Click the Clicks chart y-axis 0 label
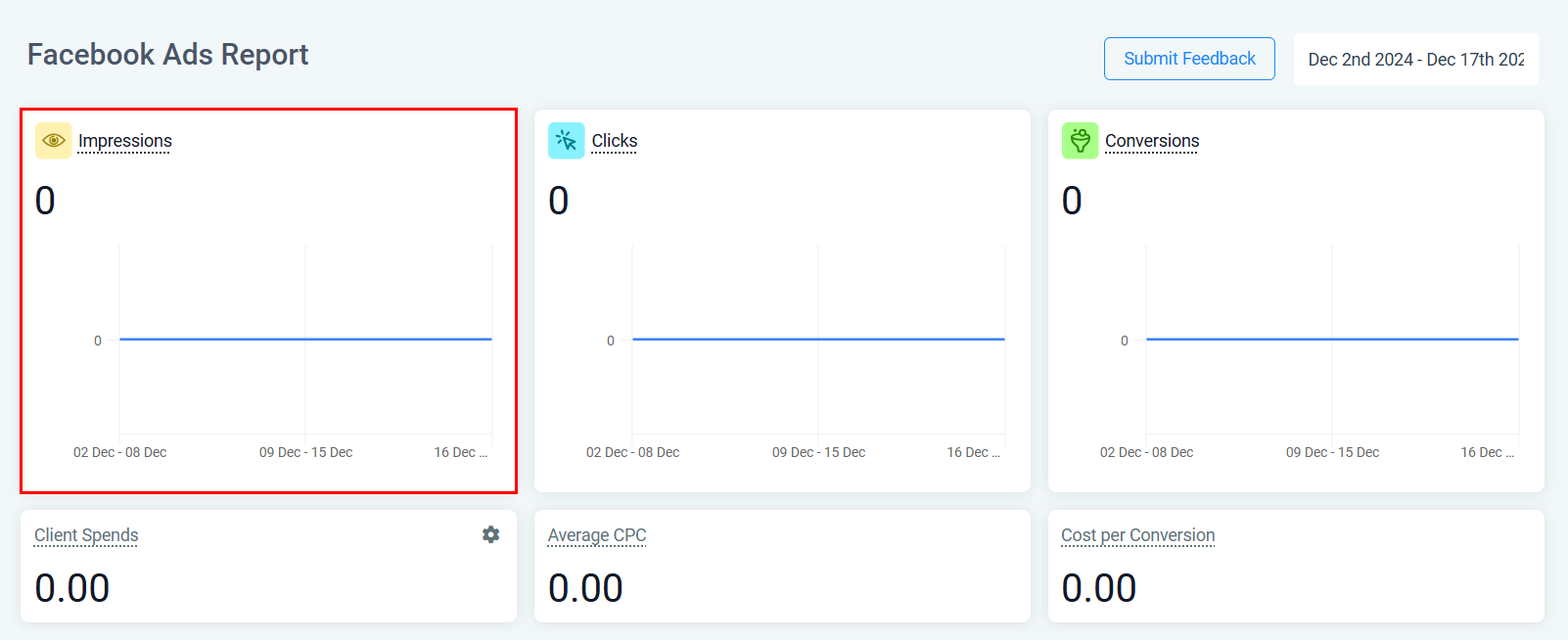This screenshot has width=1568, height=640. click(611, 341)
